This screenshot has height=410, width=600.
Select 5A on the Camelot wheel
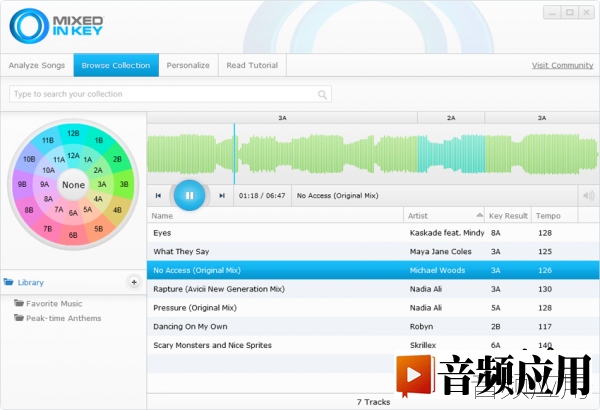tap(88, 209)
